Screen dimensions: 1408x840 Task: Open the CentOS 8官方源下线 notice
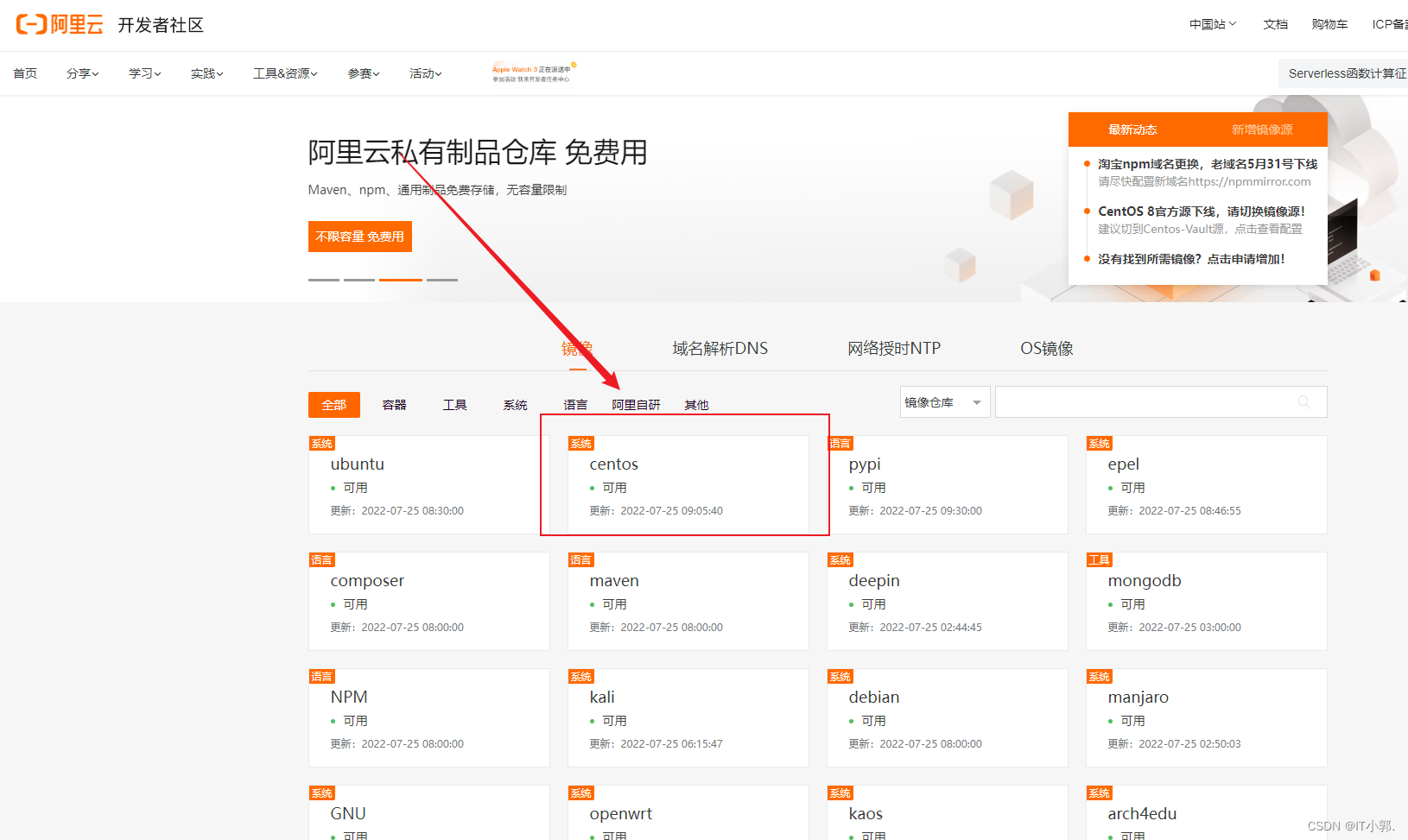(x=1202, y=212)
